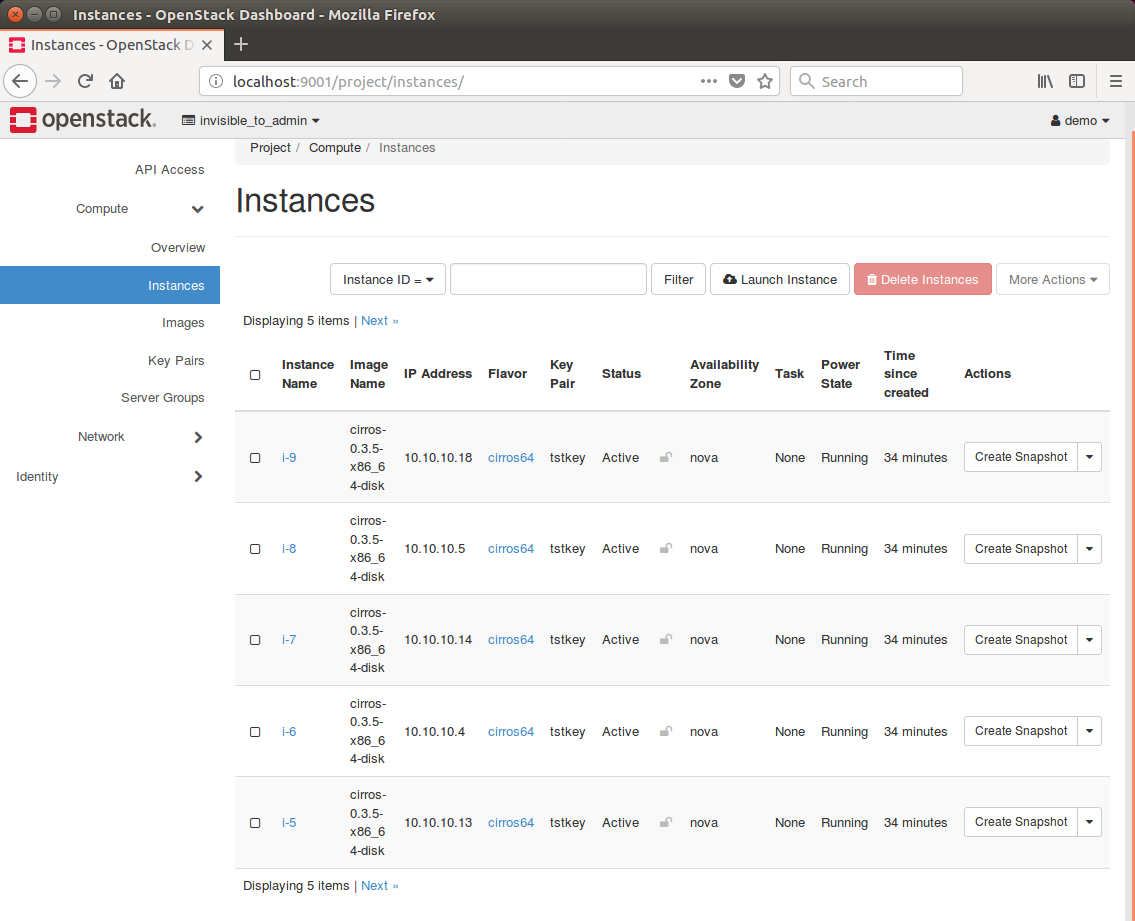Show site info icon in address bar
The width and height of the screenshot is (1135, 921).
tap(216, 81)
